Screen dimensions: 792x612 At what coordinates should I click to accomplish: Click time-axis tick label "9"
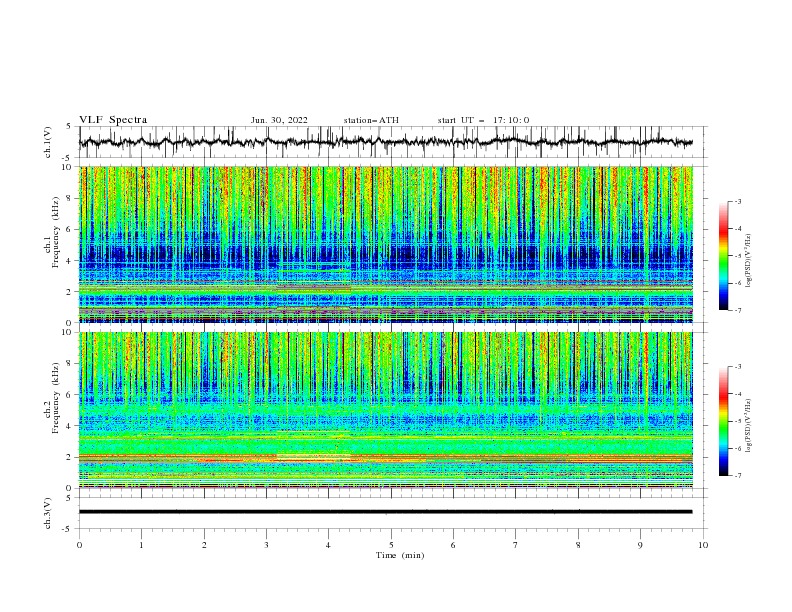[640, 545]
